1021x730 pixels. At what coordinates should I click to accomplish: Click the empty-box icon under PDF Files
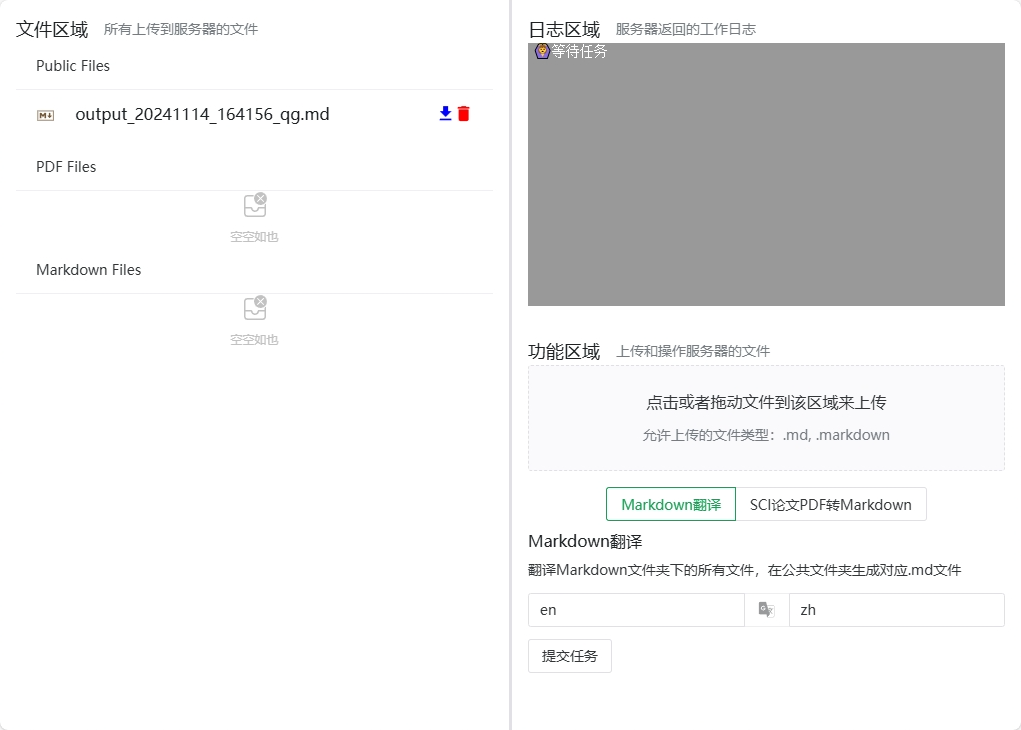coord(255,205)
